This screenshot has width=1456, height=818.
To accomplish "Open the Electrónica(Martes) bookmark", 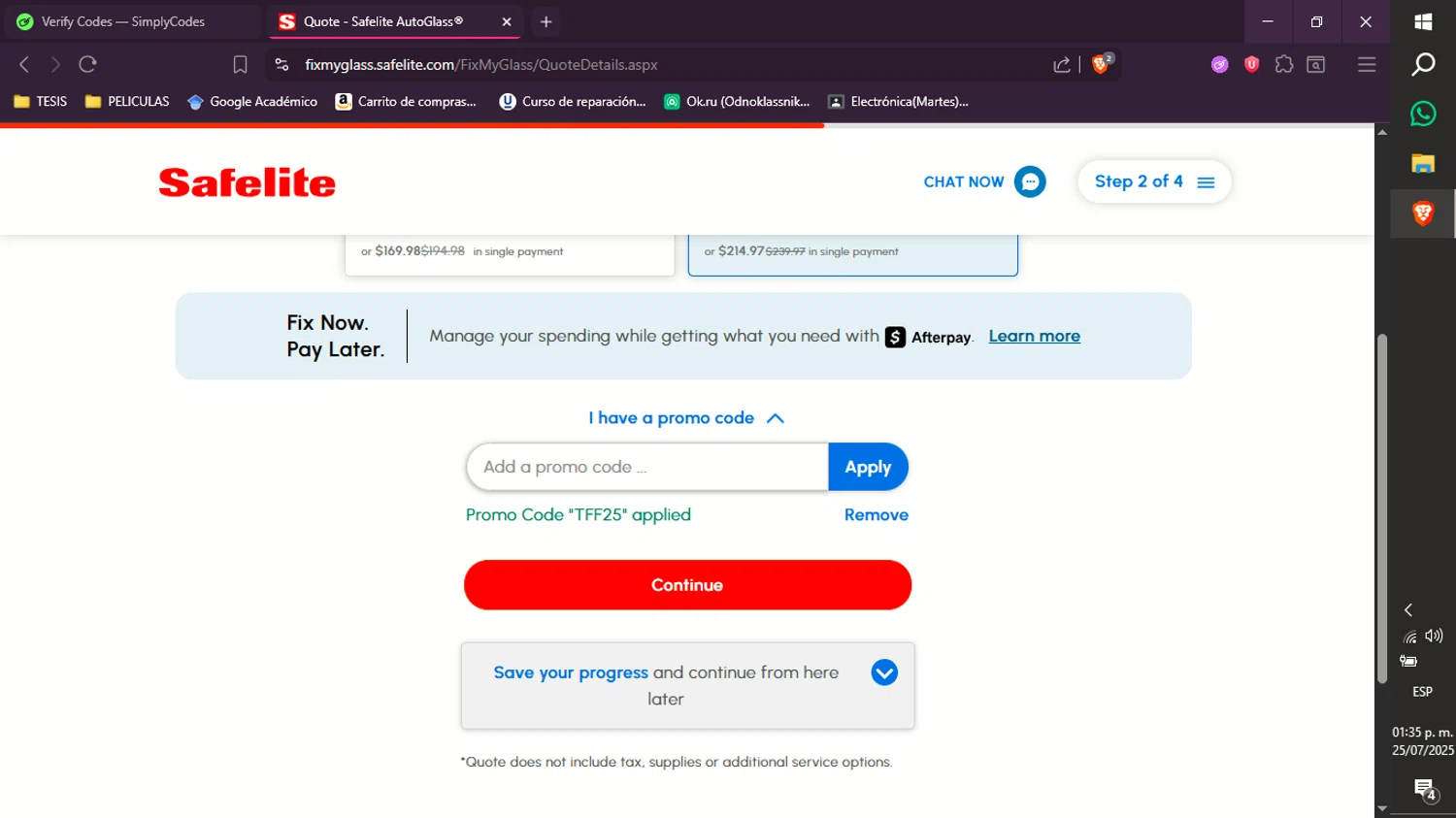I will tap(899, 101).
